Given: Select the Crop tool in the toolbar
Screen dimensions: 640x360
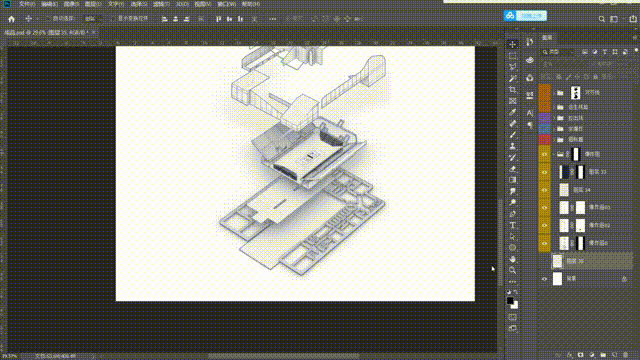Looking at the screenshot, I should click(513, 89).
